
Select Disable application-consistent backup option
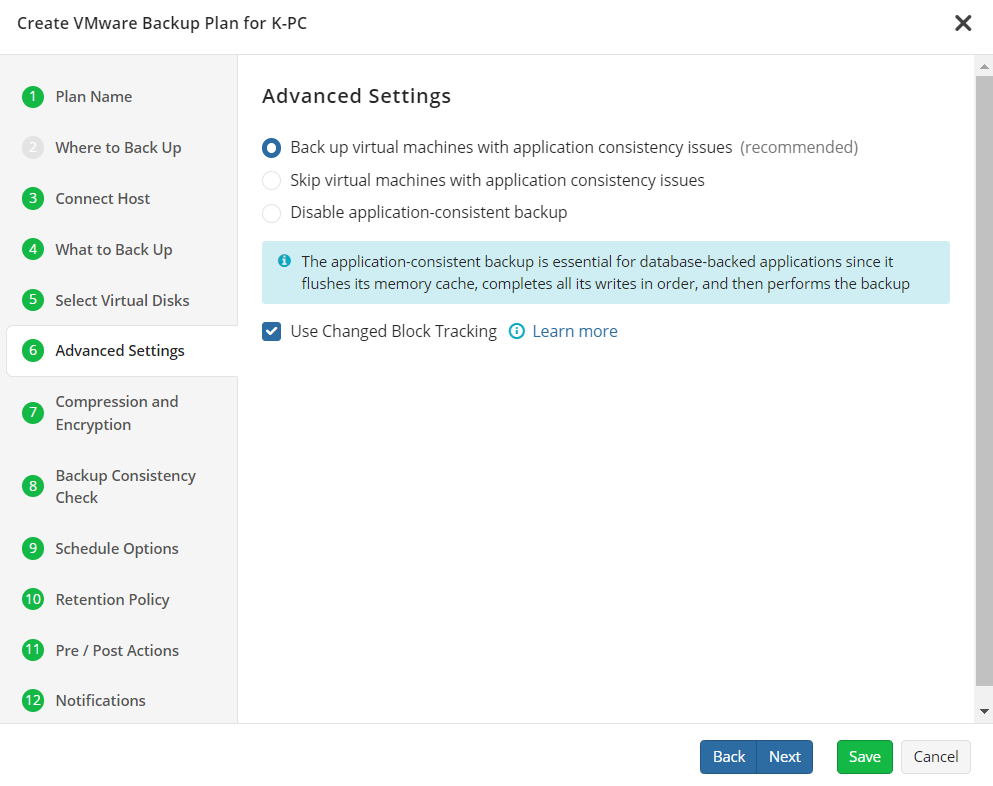[x=272, y=213]
